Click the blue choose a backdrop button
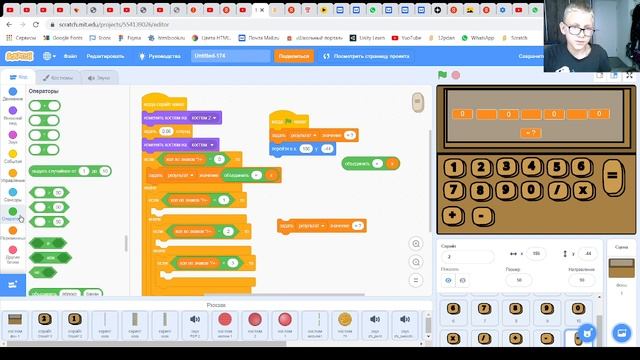Screen dimensions: 640x360 click(622, 333)
